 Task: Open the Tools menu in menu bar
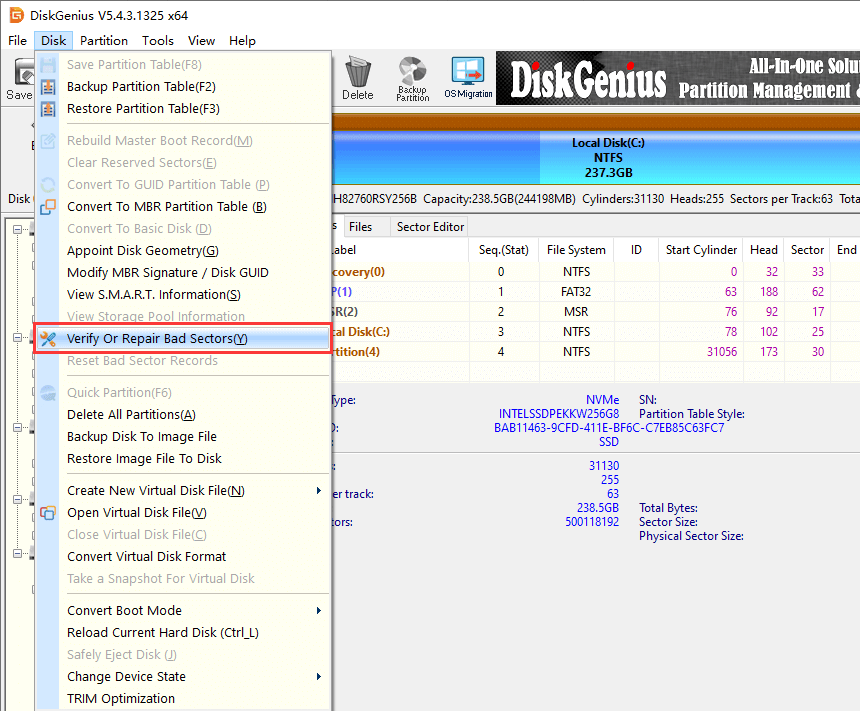(x=158, y=41)
